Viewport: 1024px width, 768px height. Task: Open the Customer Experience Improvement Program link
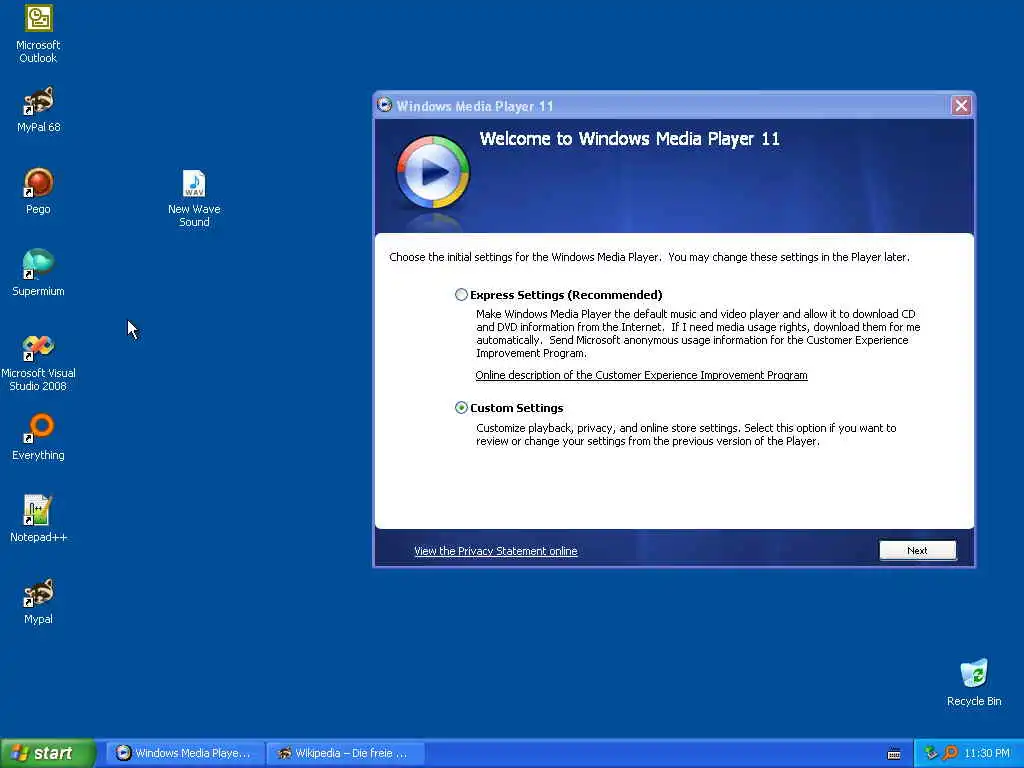point(641,375)
